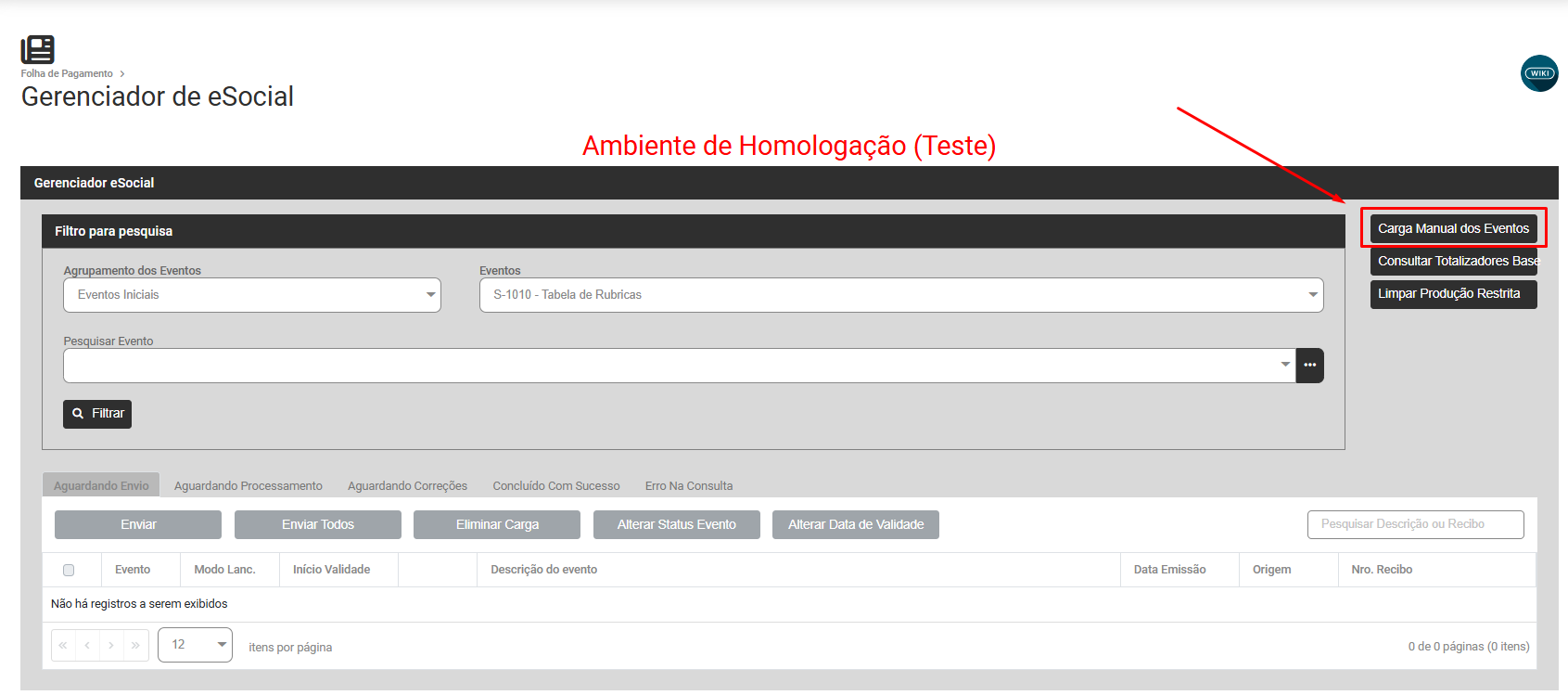This screenshot has width=1568, height=695.
Task: Open the Aguardando Processamento tab
Action: (249, 485)
